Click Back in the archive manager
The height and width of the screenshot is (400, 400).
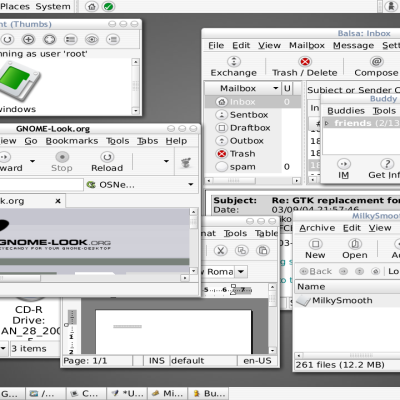coord(316,271)
